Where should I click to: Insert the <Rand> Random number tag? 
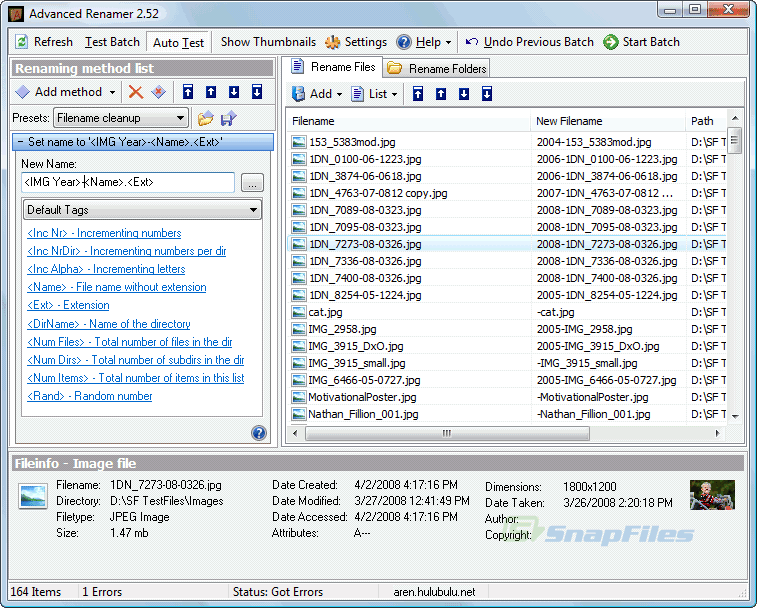click(x=89, y=396)
